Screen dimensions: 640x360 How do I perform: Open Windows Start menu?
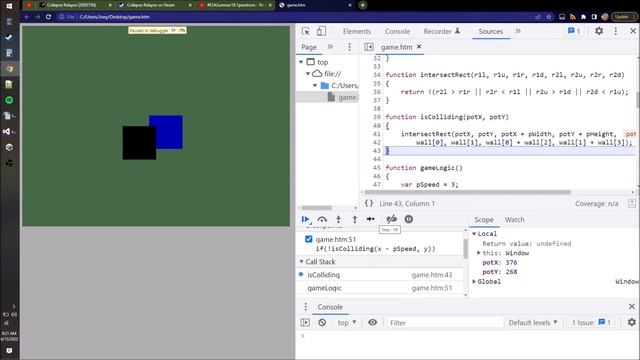click(x=9, y=6)
